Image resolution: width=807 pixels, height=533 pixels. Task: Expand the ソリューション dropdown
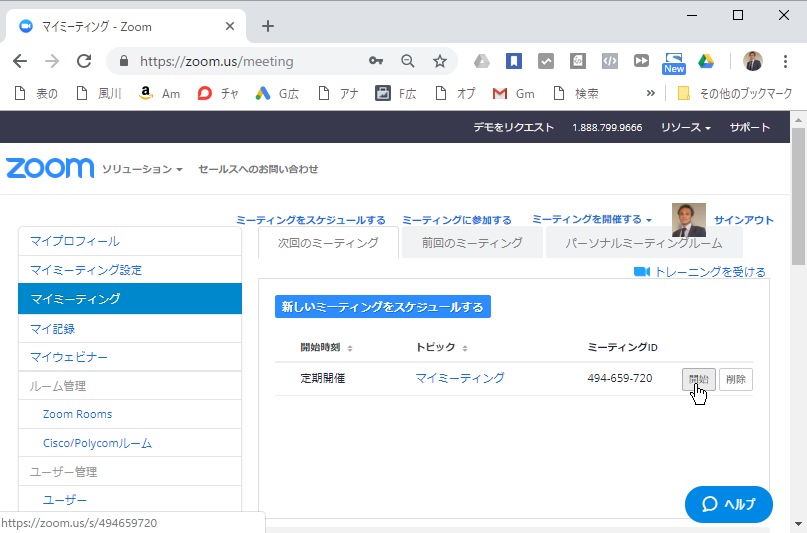click(142, 169)
